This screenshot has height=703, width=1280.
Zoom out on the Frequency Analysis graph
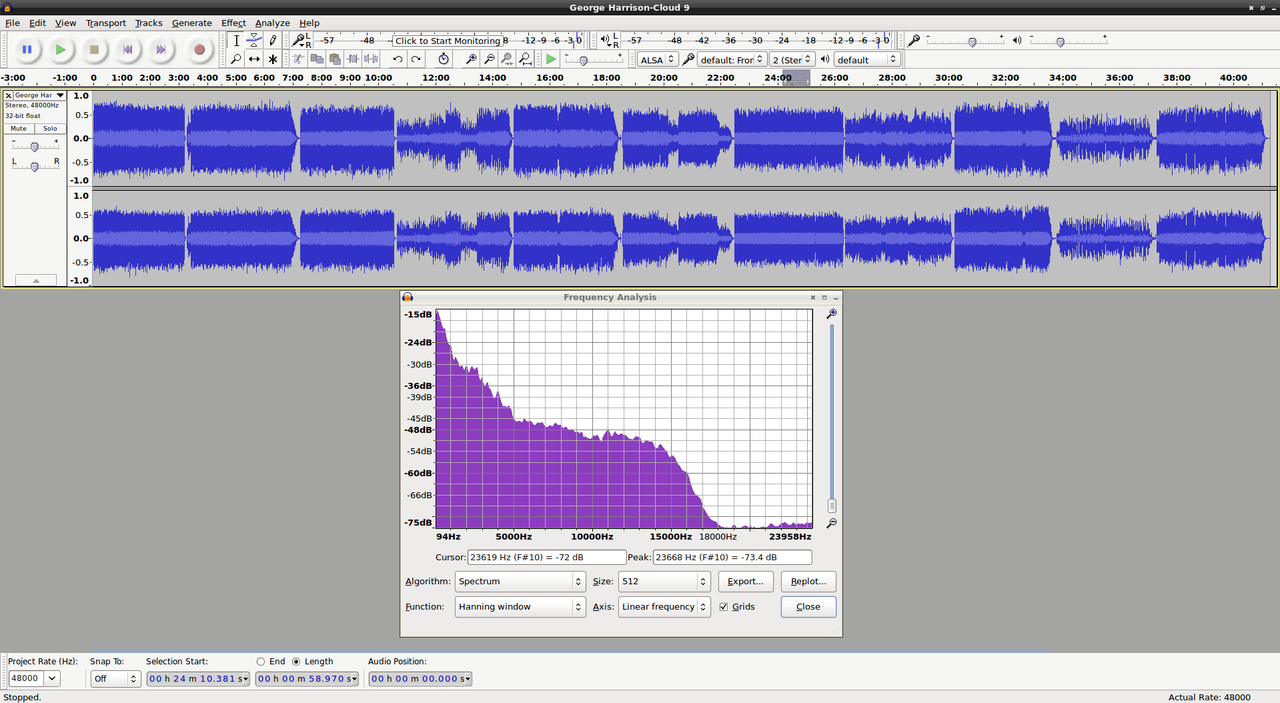(x=831, y=523)
